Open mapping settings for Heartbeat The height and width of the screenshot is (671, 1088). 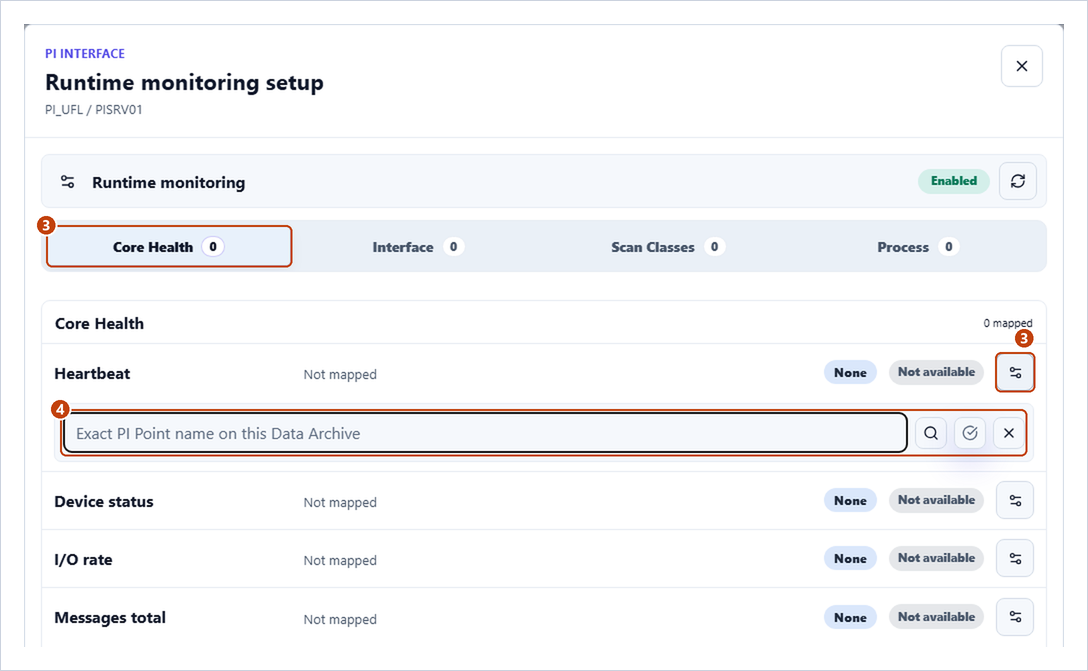point(1014,373)
